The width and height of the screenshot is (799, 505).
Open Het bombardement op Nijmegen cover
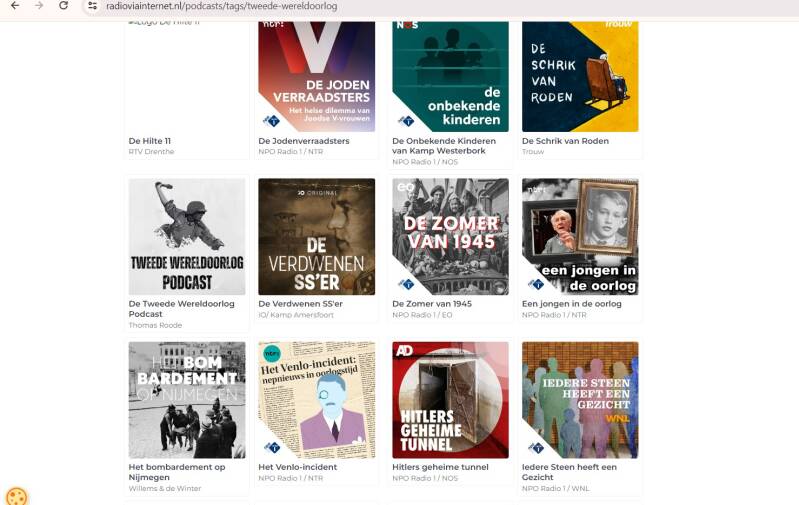pos(187,400)
